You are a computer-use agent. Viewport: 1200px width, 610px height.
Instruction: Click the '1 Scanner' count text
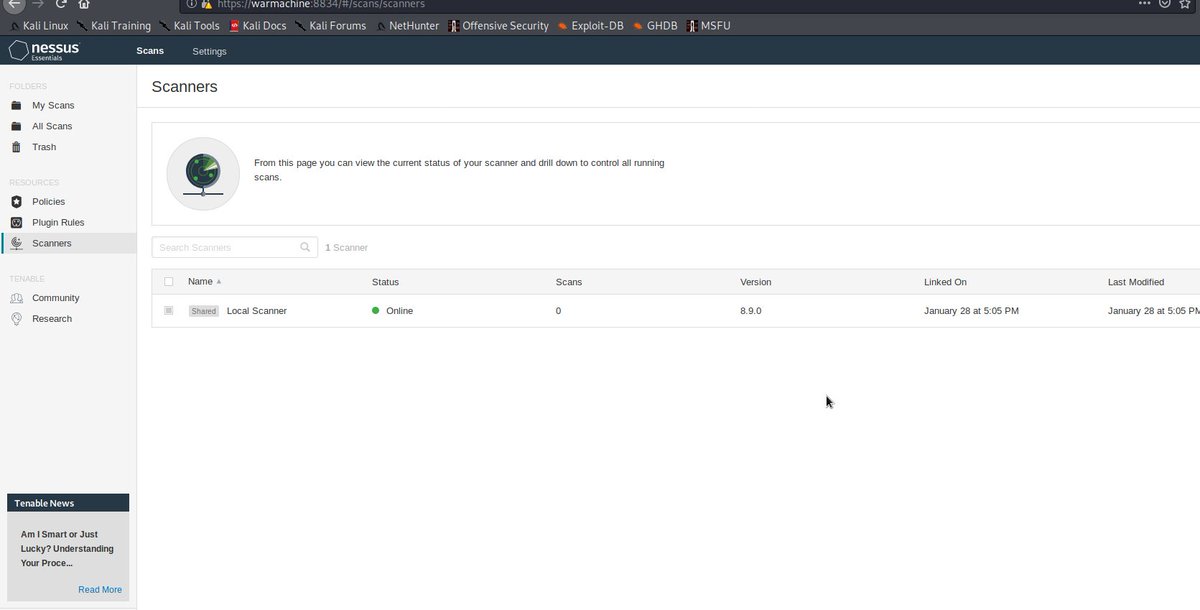click(x=347, y=247)
